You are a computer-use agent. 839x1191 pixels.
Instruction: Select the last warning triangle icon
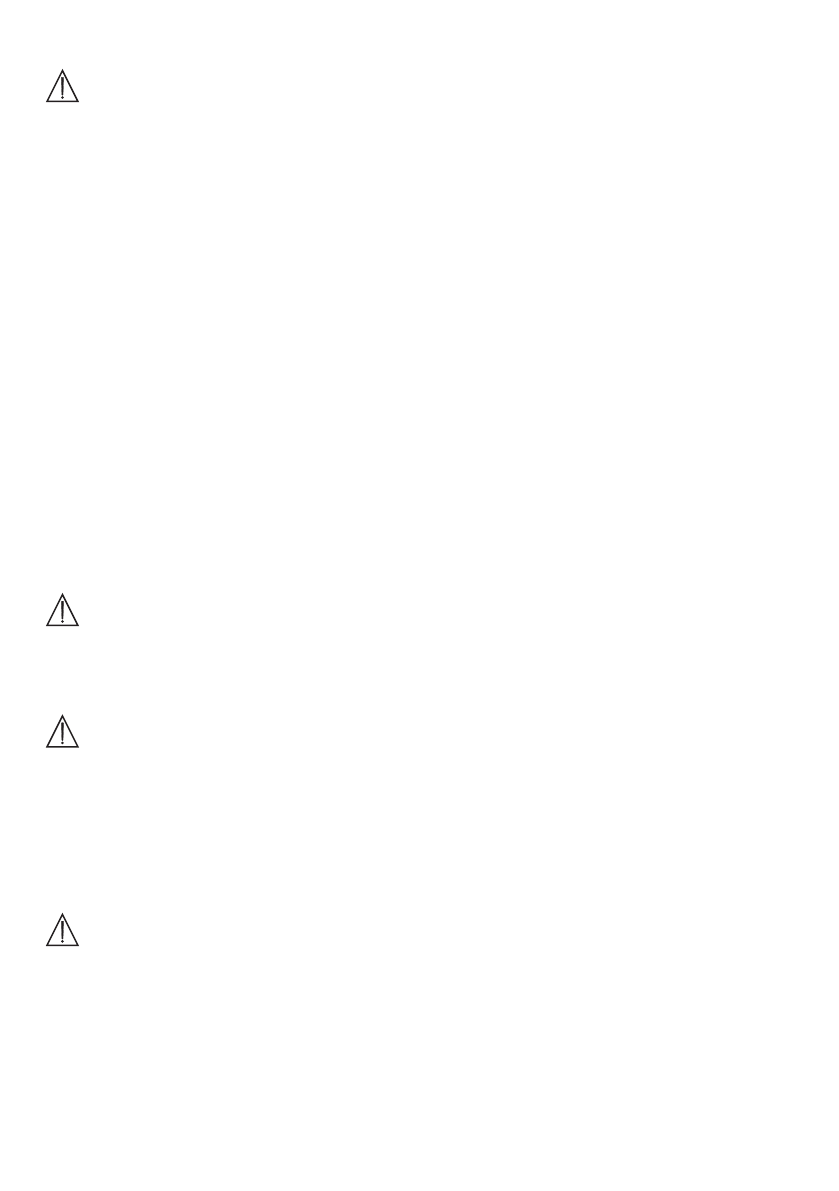coord(62,930)
